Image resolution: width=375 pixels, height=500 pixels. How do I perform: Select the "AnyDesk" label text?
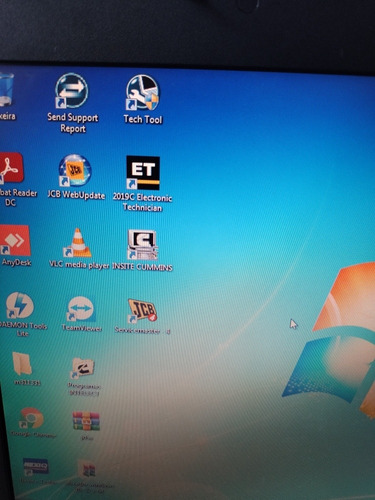[x=16, y=262]
